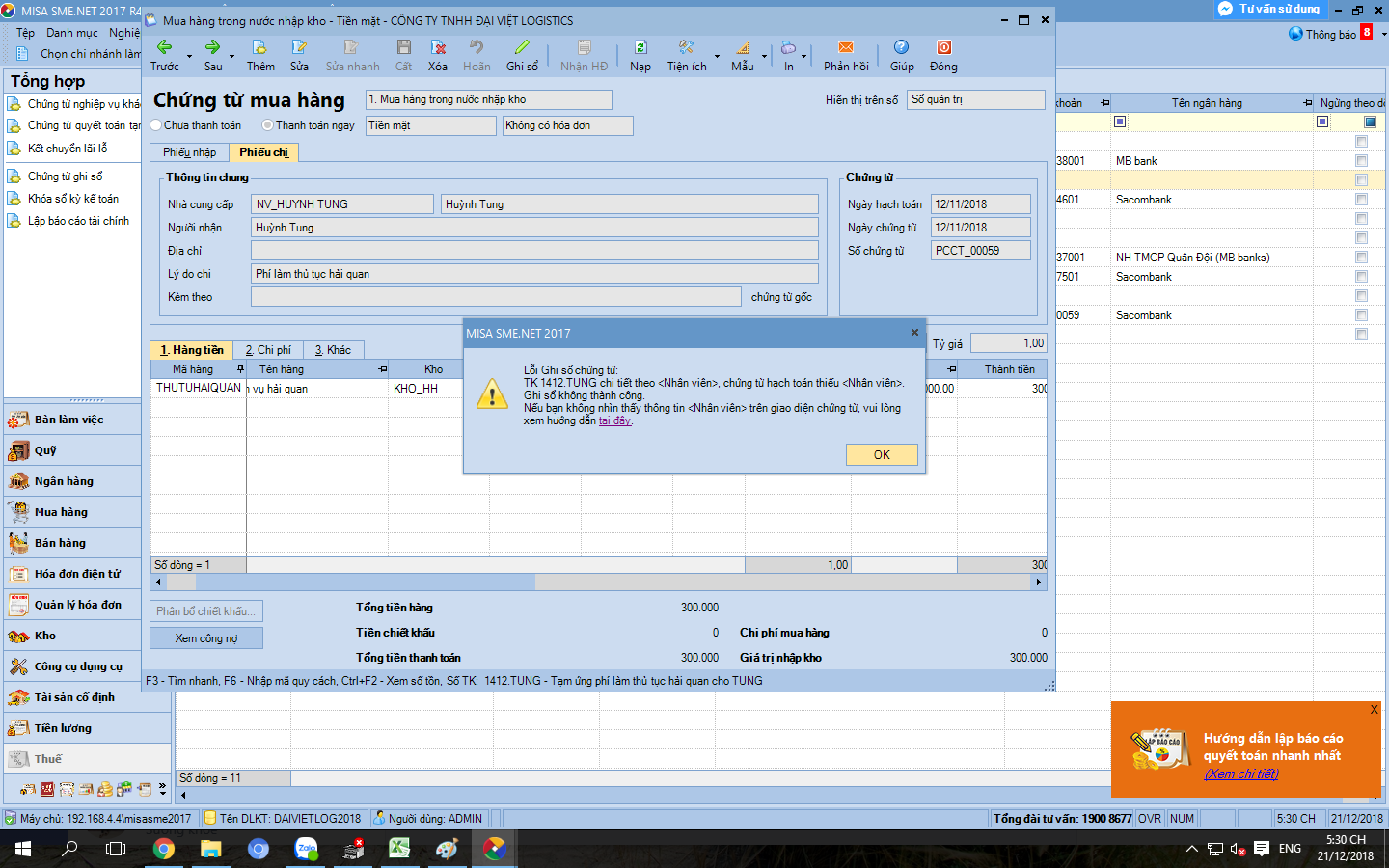Image resolution: width=1389 pixels, height=868 pixels.
Task: Tick the checkbox in the MB bank row
Action: click(1361, 161)
